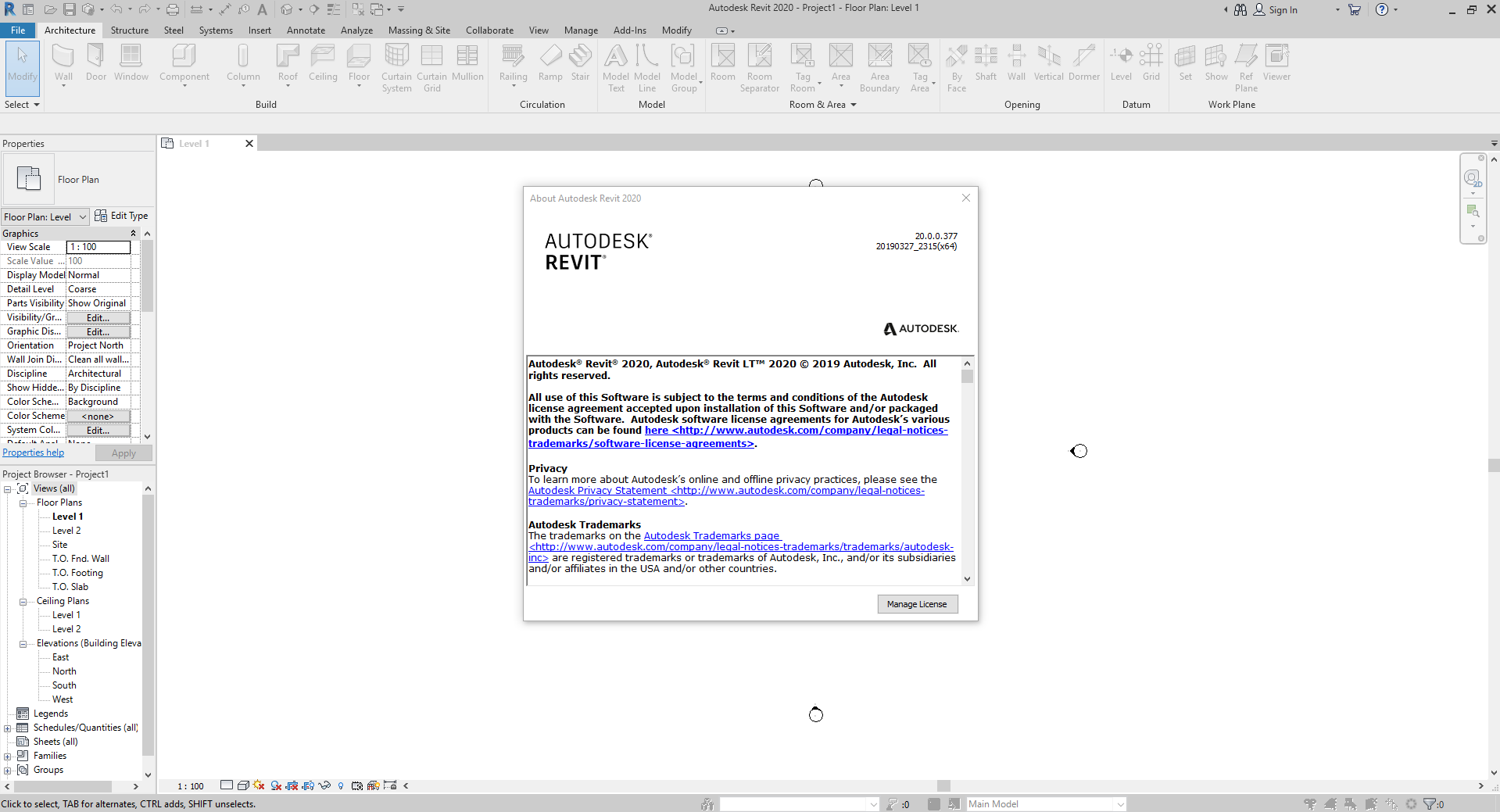The height and width of the screenshot is (812, 1500).
Task: Select the Area Boundary tool
Action: pos(879,68)
